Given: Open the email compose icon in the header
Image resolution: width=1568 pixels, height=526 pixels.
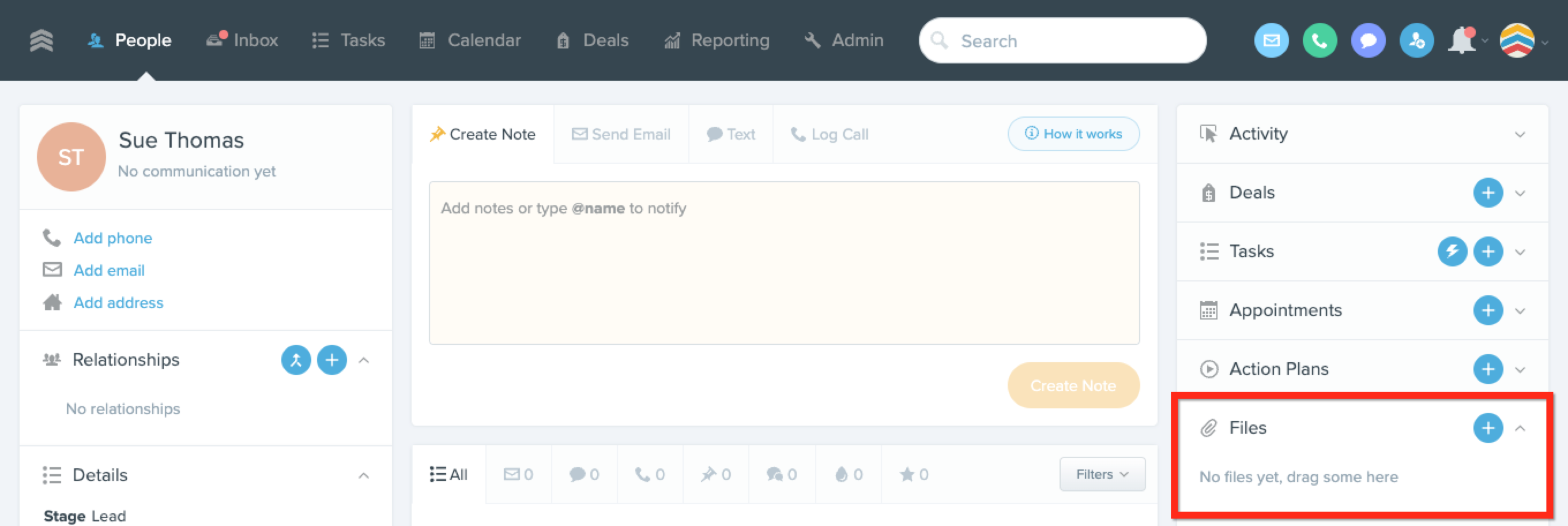Looking at the screenshot, I should click(x=1271, y=41).
